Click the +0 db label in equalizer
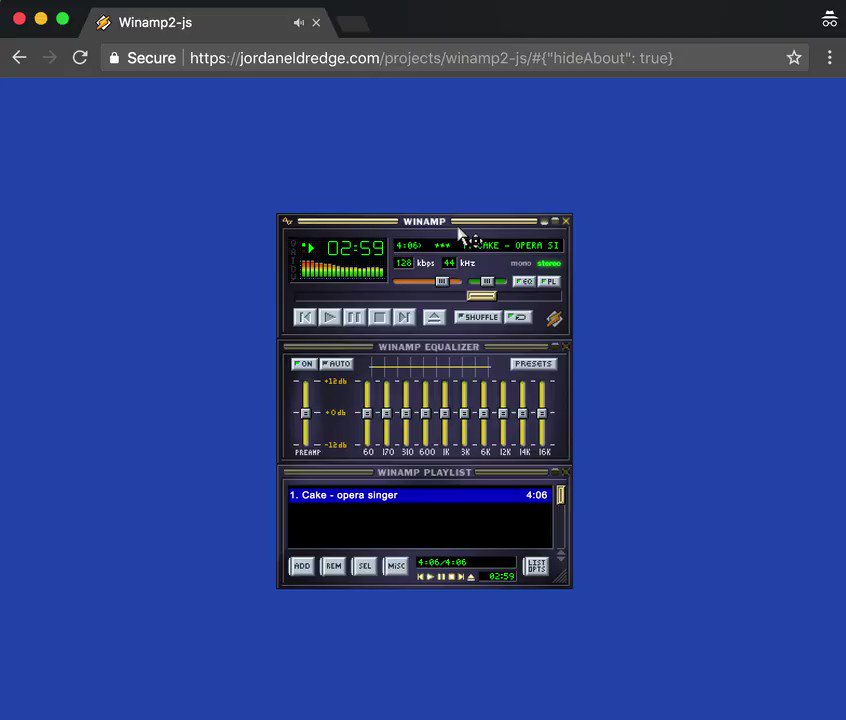 336,412
